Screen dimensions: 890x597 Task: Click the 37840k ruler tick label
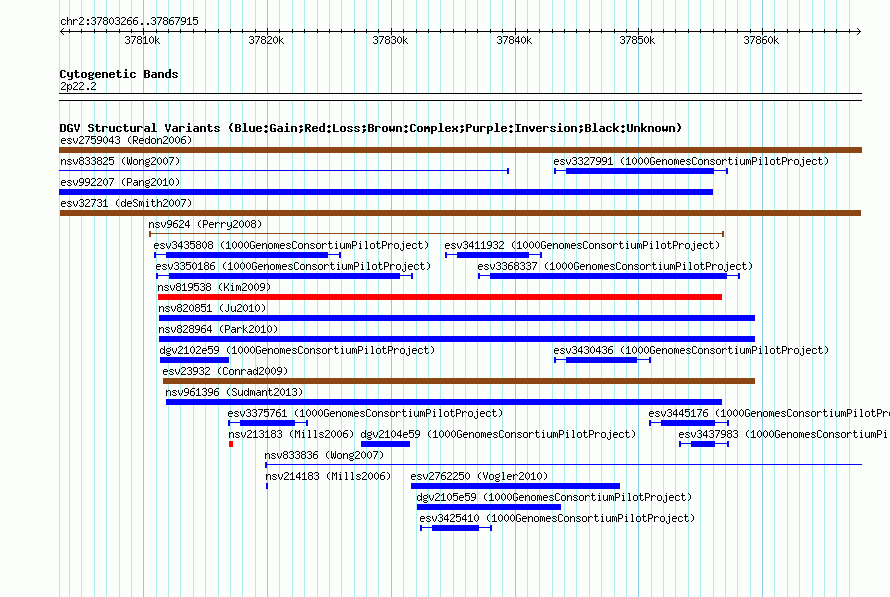pos(514,40)
